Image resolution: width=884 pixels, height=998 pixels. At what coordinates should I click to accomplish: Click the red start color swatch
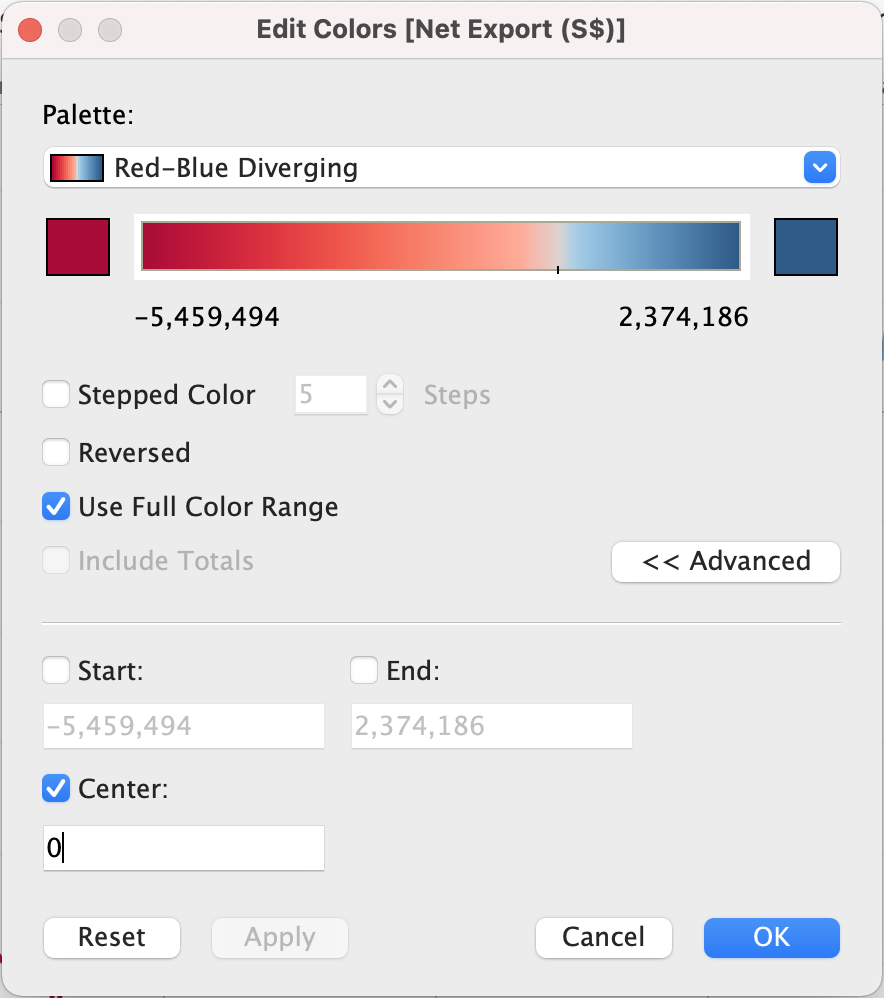[x=78, y=247]
